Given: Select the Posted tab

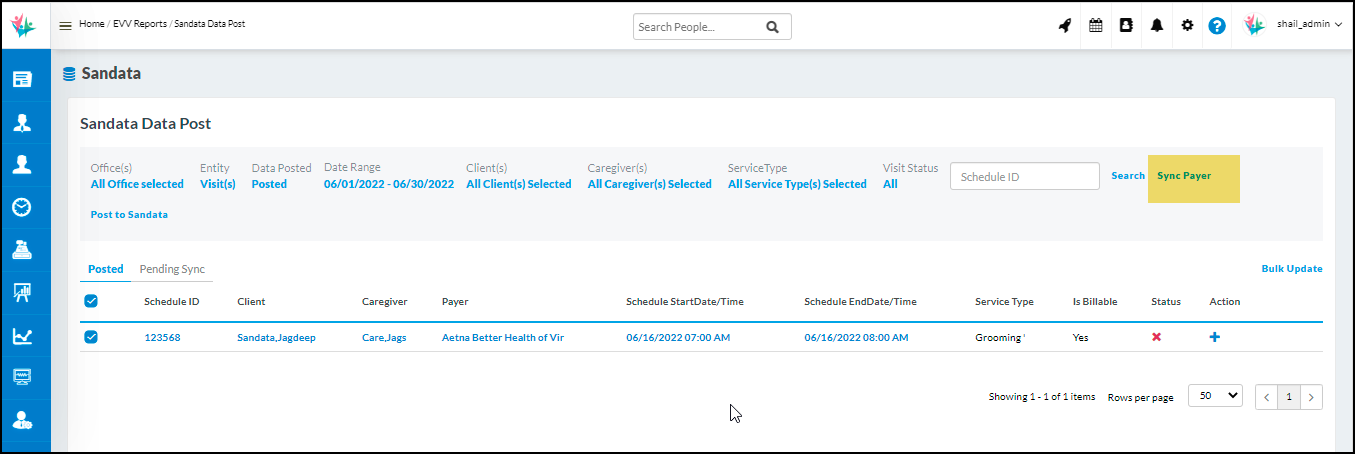Looking at the screenshot, I should (x=106, y=269).
